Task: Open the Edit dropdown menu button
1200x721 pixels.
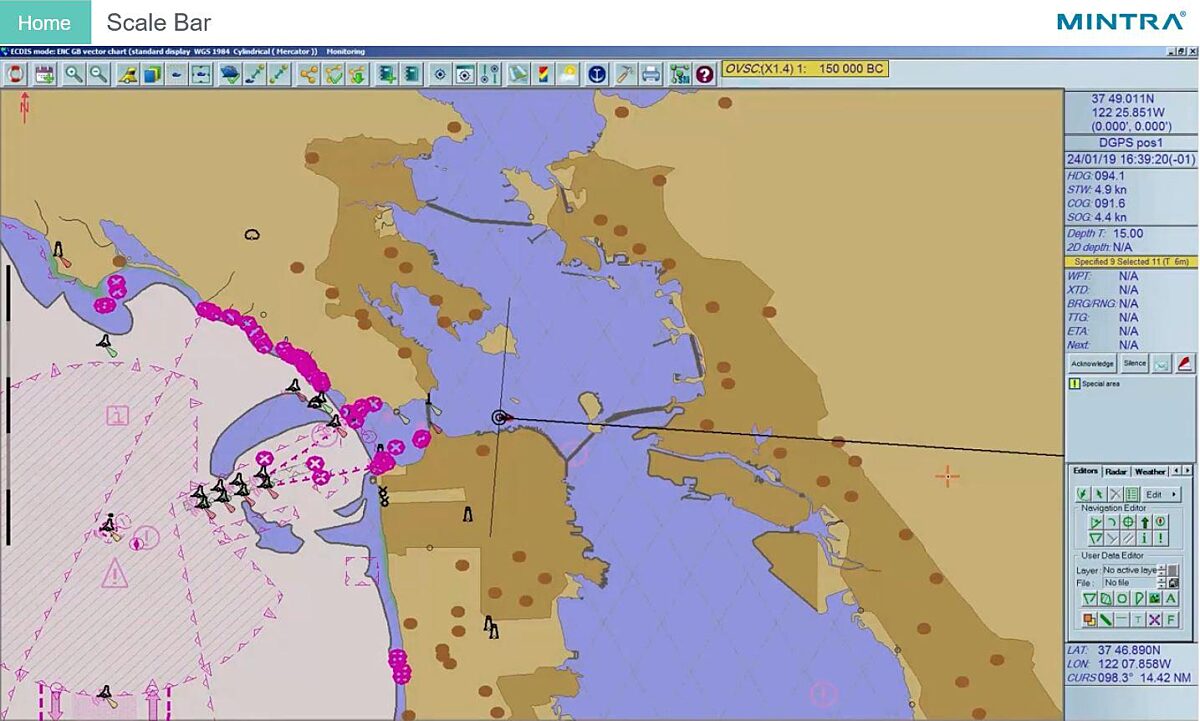Action: point(1161,494)
